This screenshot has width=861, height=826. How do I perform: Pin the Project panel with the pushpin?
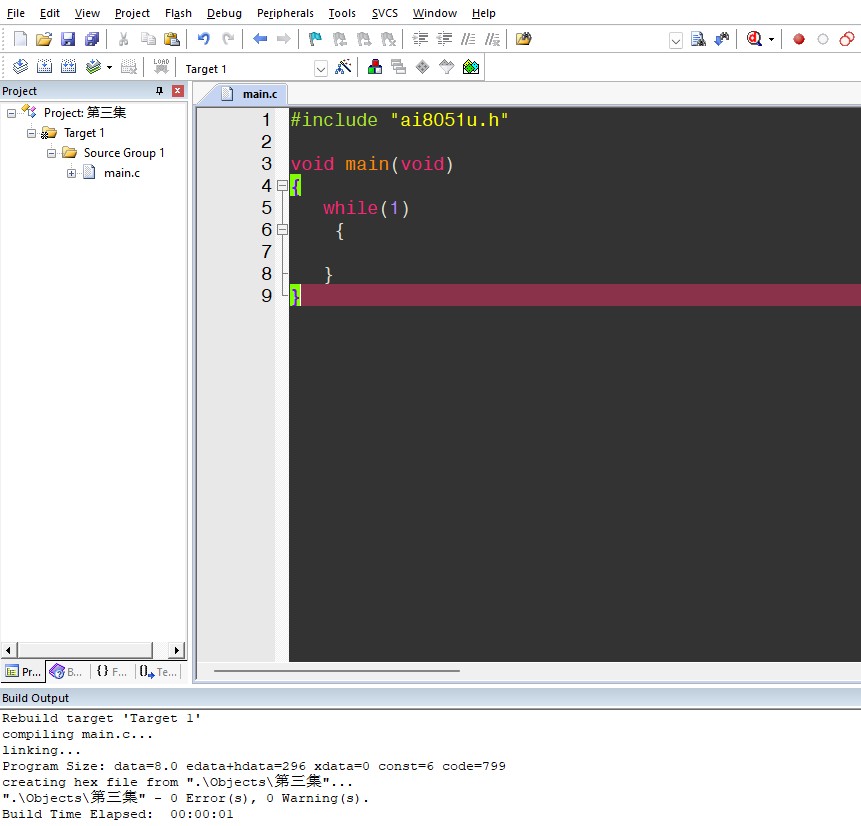pyautogui.click(x=159, y=91)
